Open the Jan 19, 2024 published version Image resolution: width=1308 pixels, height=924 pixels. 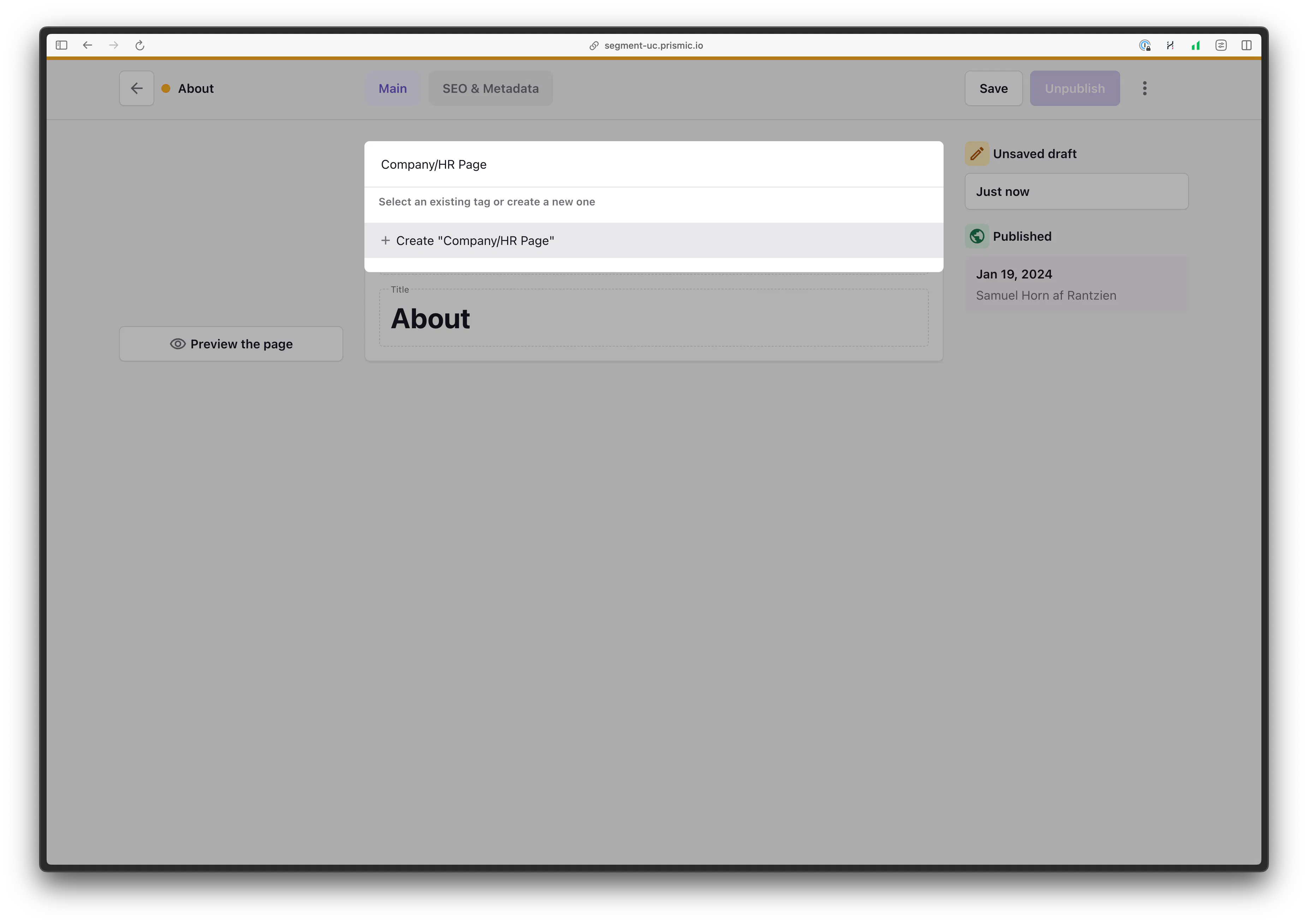(x=1076, y=285)
